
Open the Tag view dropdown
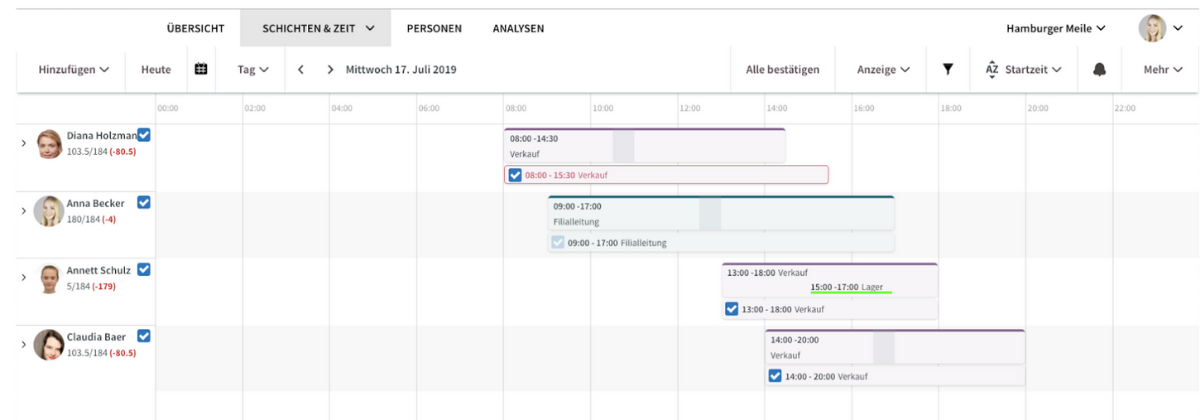(253, 70)
